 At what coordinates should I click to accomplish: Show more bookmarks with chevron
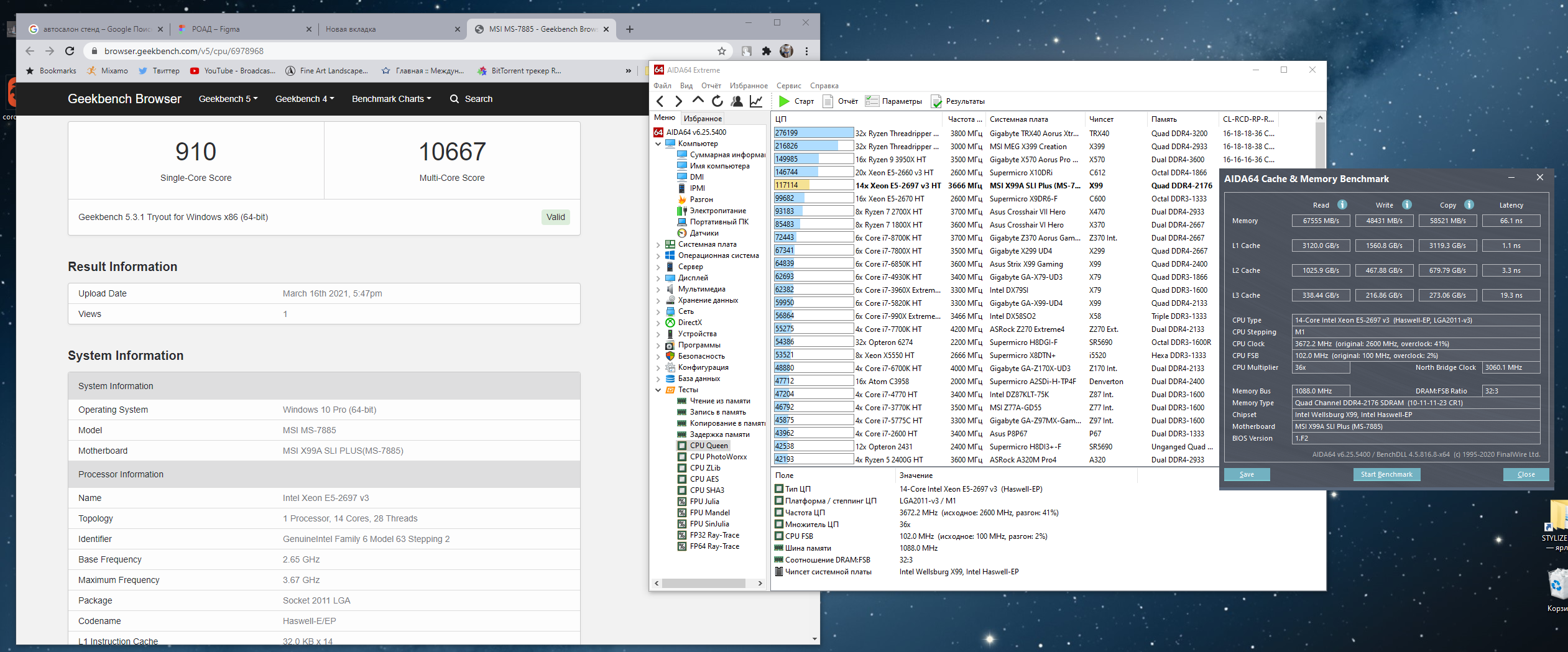coord(629,71)
